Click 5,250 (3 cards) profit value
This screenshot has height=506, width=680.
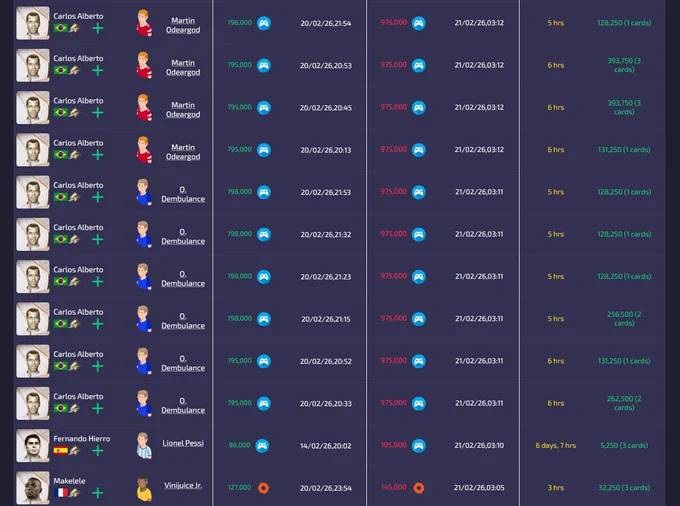coord(624,445)
